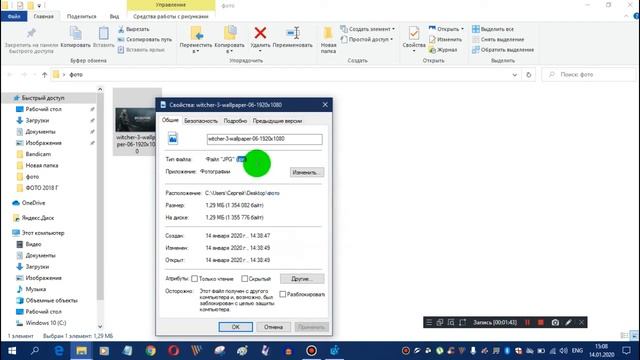Open Previous versions (Предыдущие версии) tab
The width and height of the screenshot is (640, 360).
(277, 121)
